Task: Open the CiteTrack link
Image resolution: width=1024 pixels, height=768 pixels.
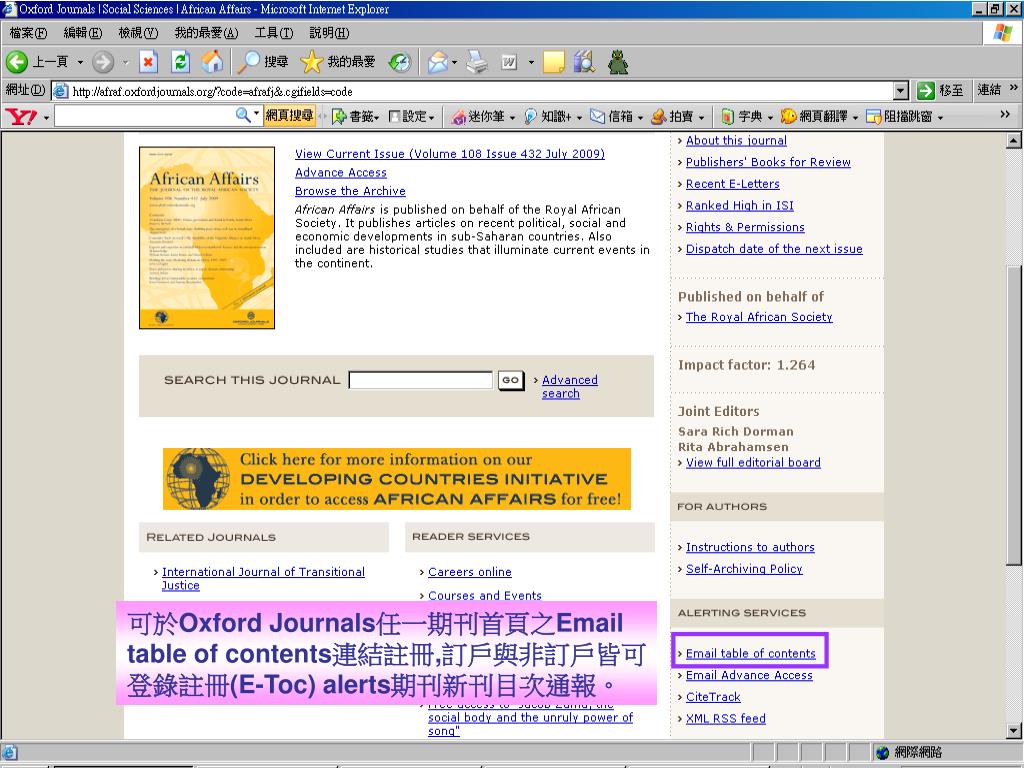Action: [x=713, y=697]
